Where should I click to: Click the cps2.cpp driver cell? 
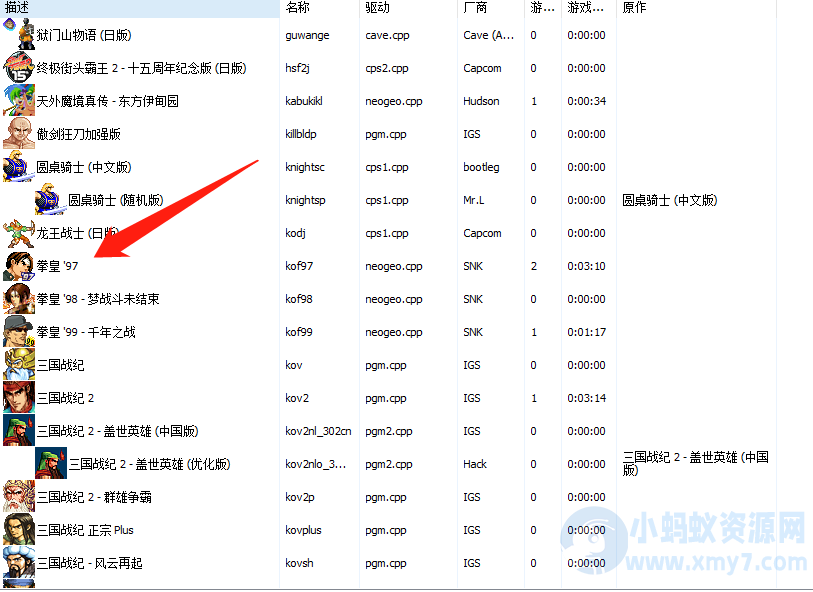(386, 68)
